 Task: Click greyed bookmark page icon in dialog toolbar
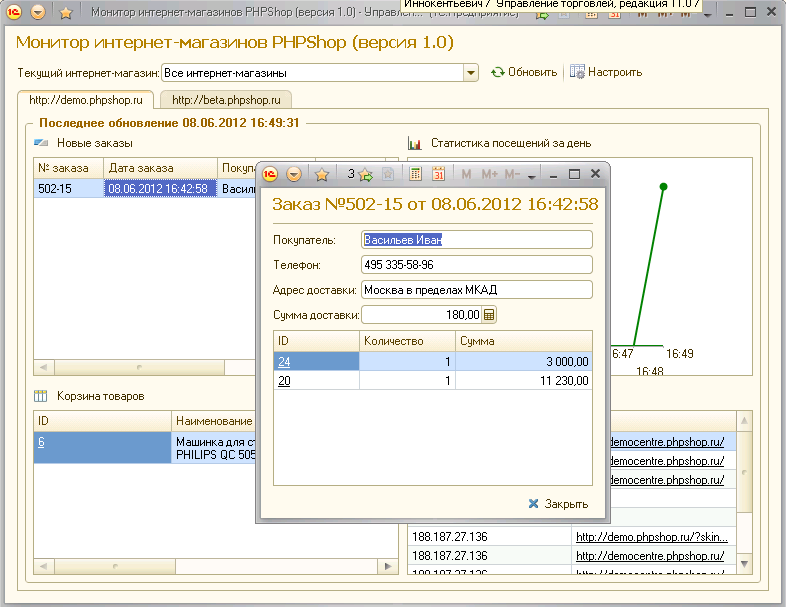(388, 174)
